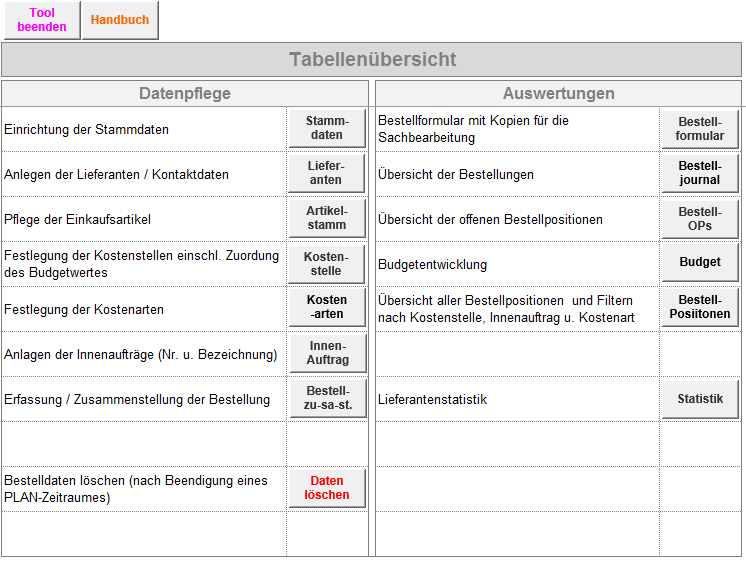Open the Stammdaten table
Viewport: 746px width, 562px height.
click(x=326, y=128)
